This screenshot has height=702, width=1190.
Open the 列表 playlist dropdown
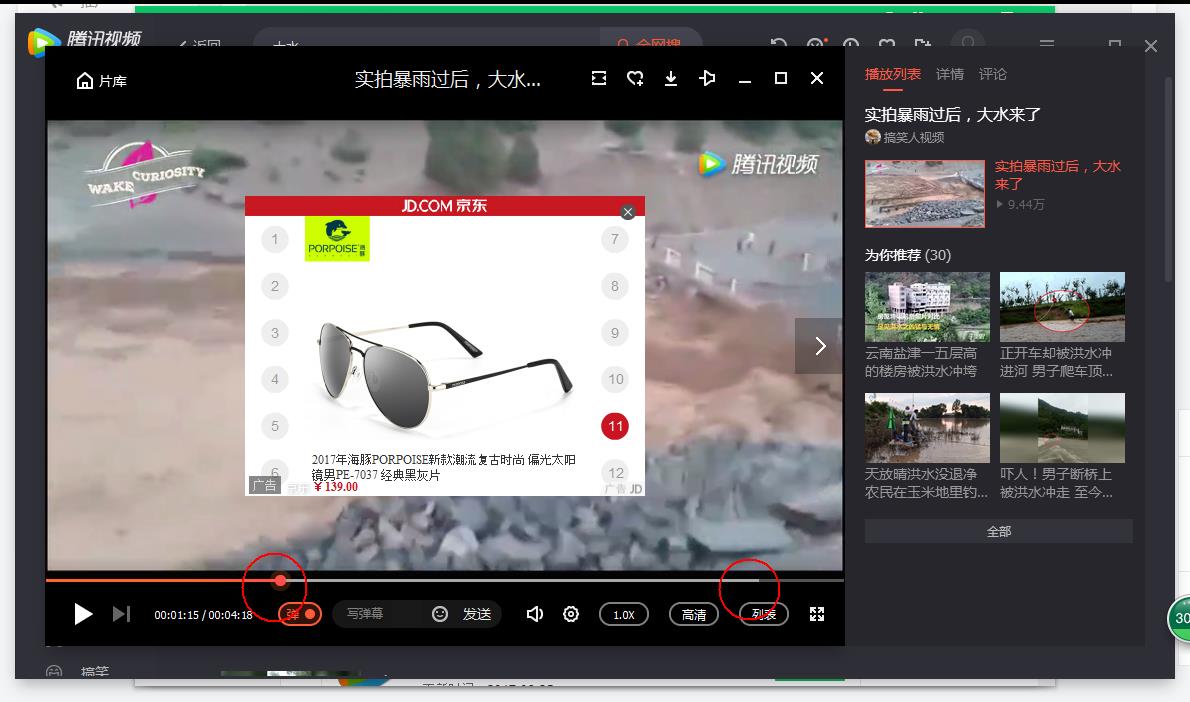761,614
